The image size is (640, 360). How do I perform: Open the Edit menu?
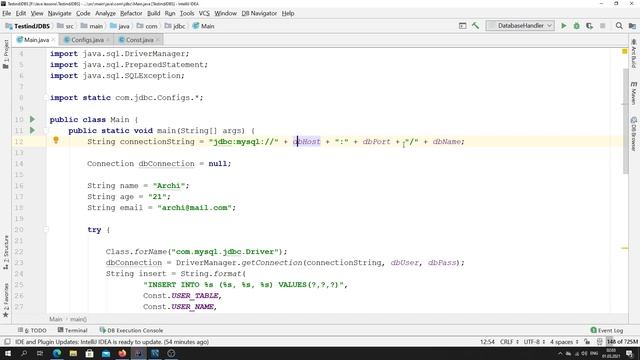pyautogui.click(x=21, y=13)
